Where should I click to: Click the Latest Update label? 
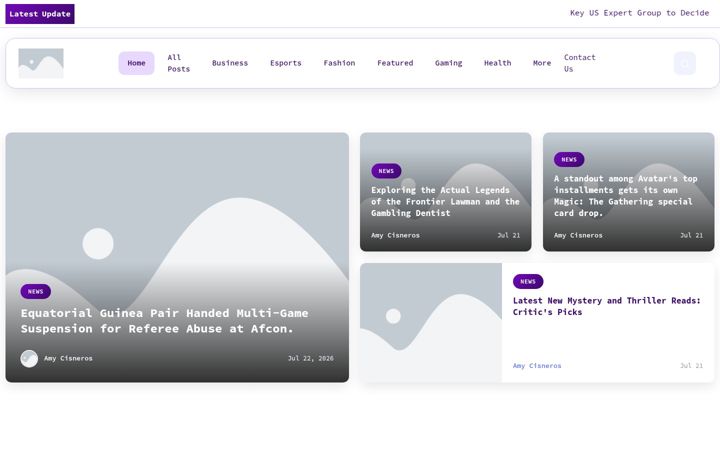40,14
